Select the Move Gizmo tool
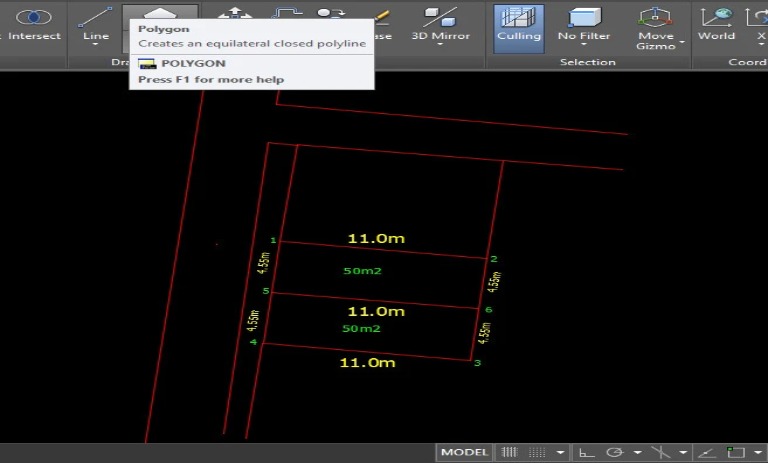 [x=655, y=28]
